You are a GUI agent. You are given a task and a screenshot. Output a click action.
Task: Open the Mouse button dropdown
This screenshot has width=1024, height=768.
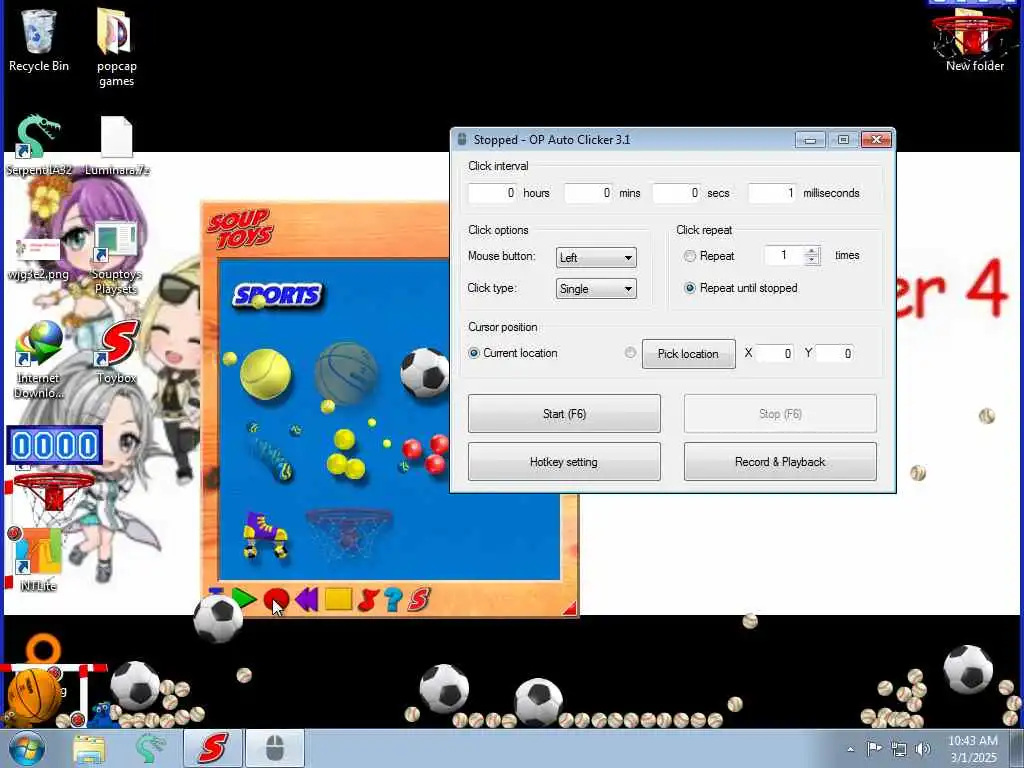point(596,257)
